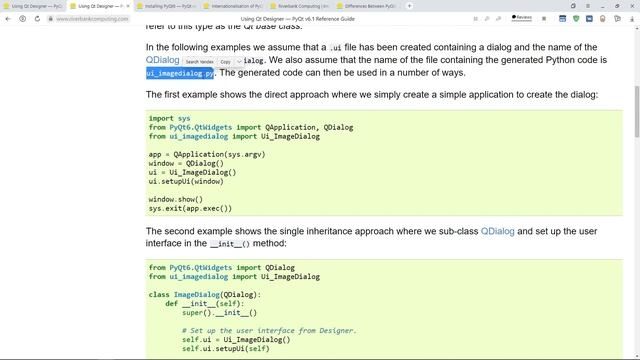Click the address bar URL field

pos(92,19)
